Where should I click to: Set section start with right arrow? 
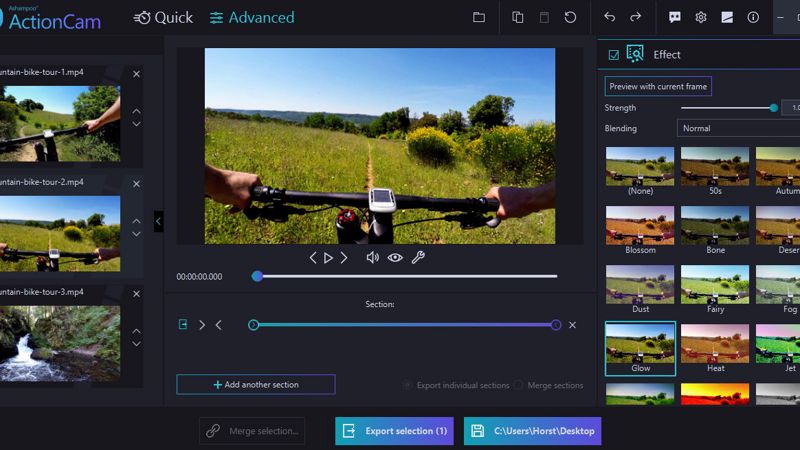point(202,325)
